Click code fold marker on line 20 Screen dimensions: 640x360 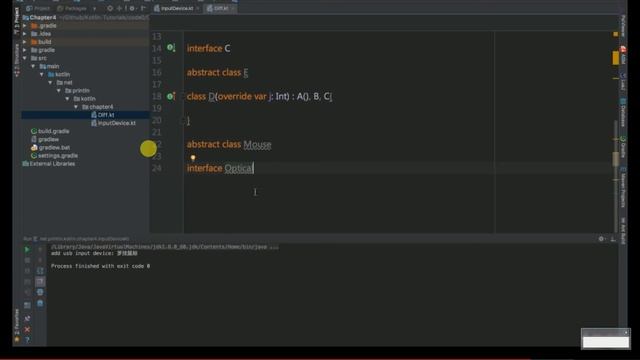point(183,120)
